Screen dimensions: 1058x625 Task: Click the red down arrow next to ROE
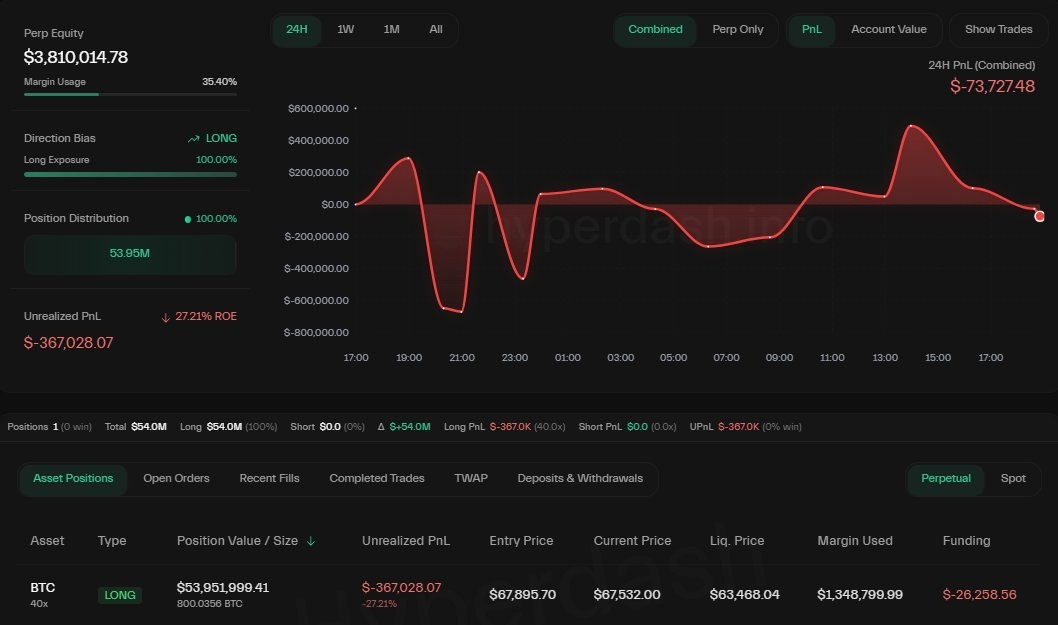(165, 317)
